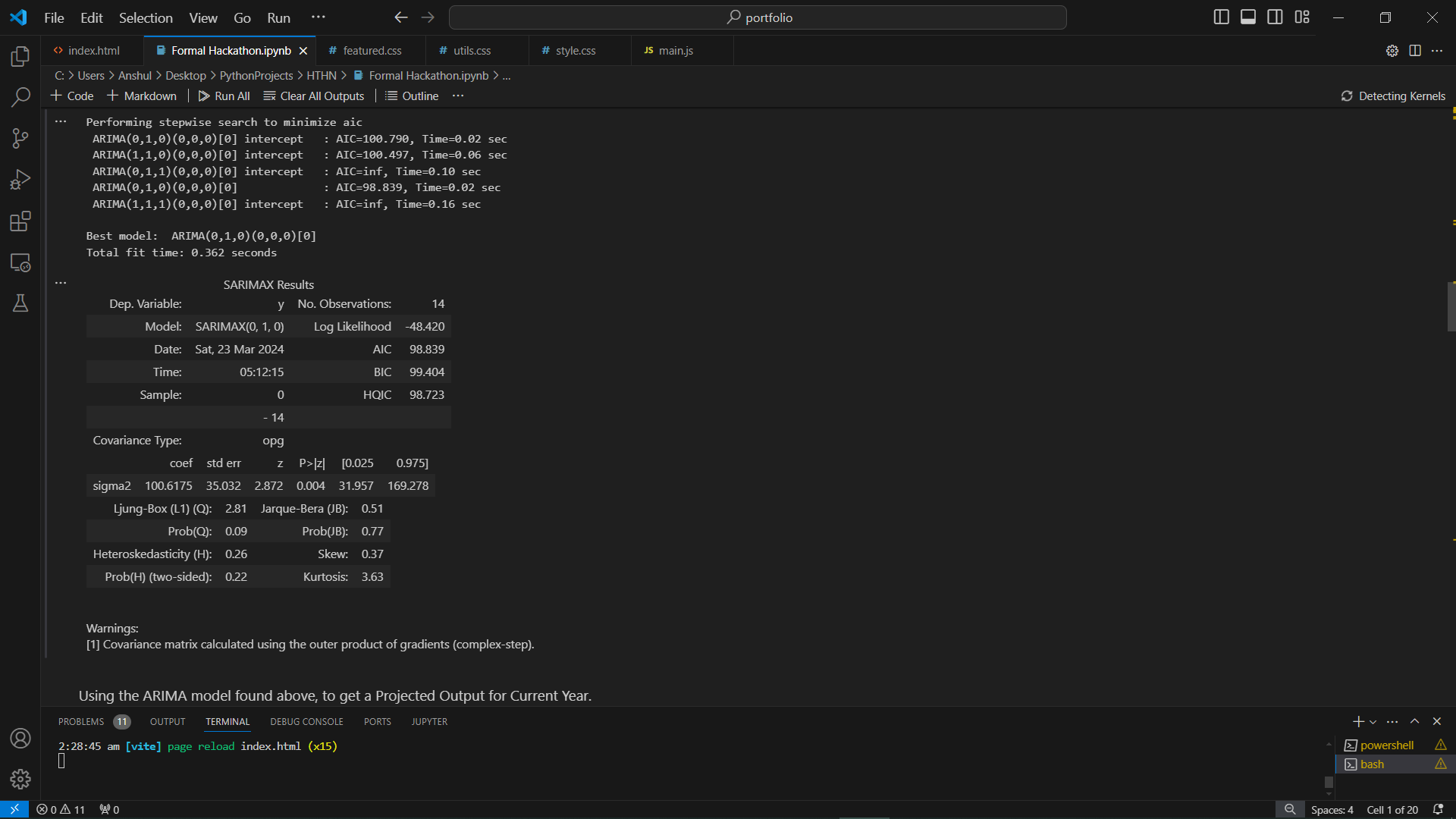Open remote window indicator in status bar

click(x=14, y=810)
